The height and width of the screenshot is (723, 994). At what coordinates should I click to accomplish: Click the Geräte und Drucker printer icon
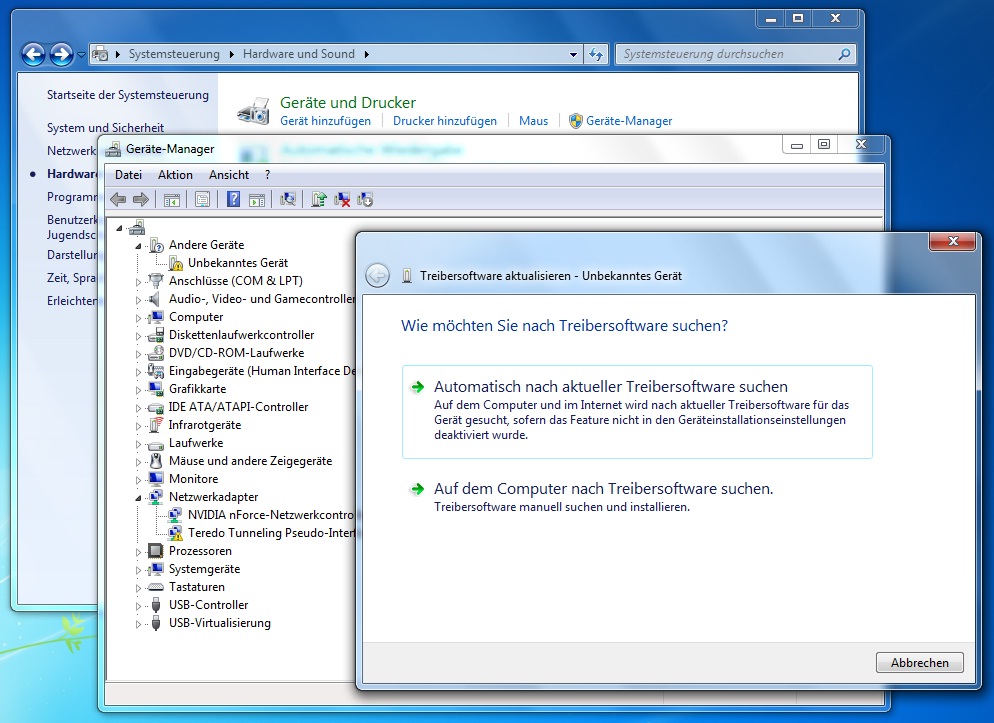(x=254, y=111)
